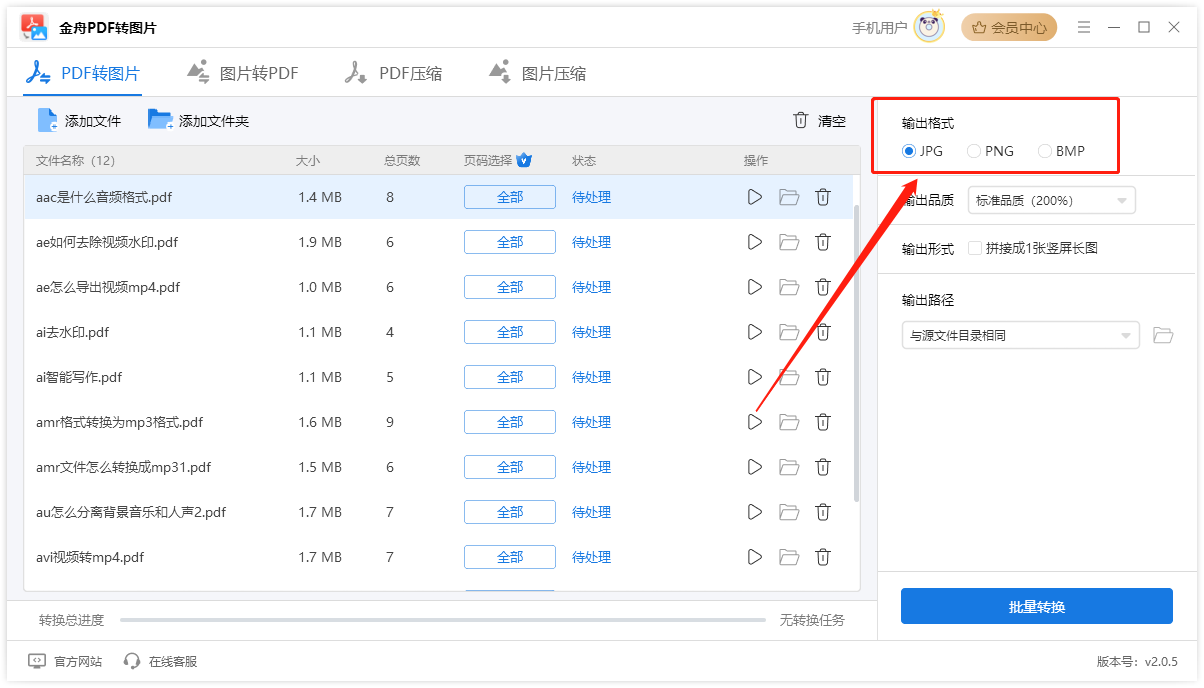The image size is (1204, 688).
Task: Click 全部 page selection for avi视频转mp4.pdf
Action: [509, 557]
